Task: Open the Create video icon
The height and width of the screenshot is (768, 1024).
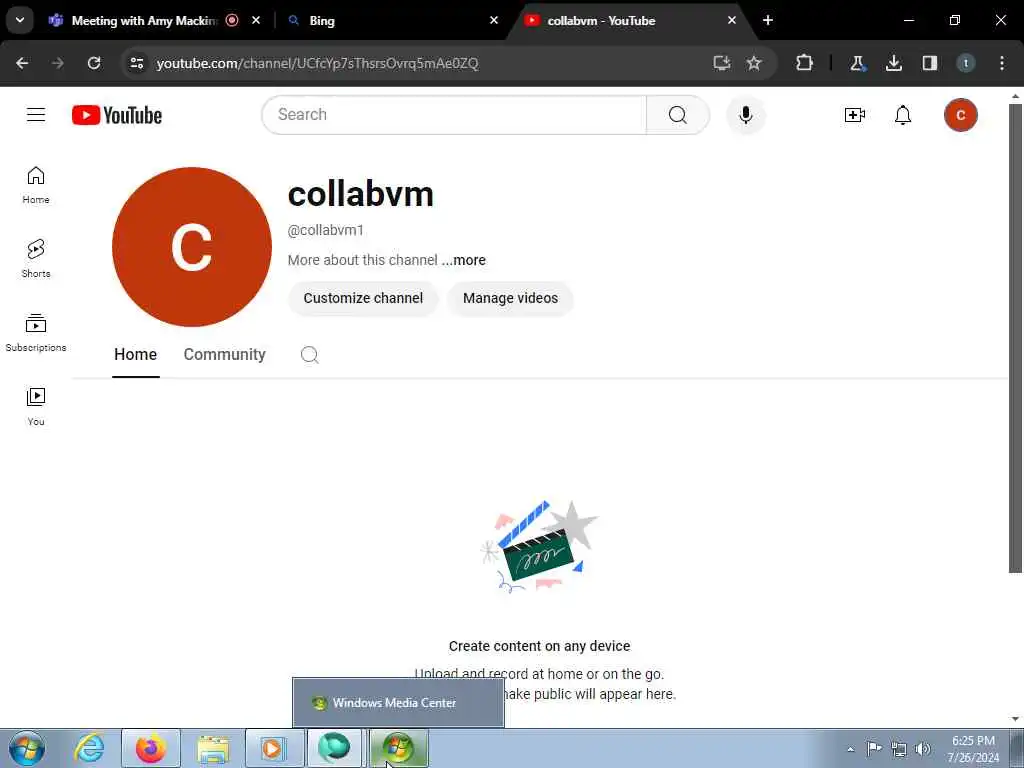Action: pyautogui.click(x=854, y=115)
